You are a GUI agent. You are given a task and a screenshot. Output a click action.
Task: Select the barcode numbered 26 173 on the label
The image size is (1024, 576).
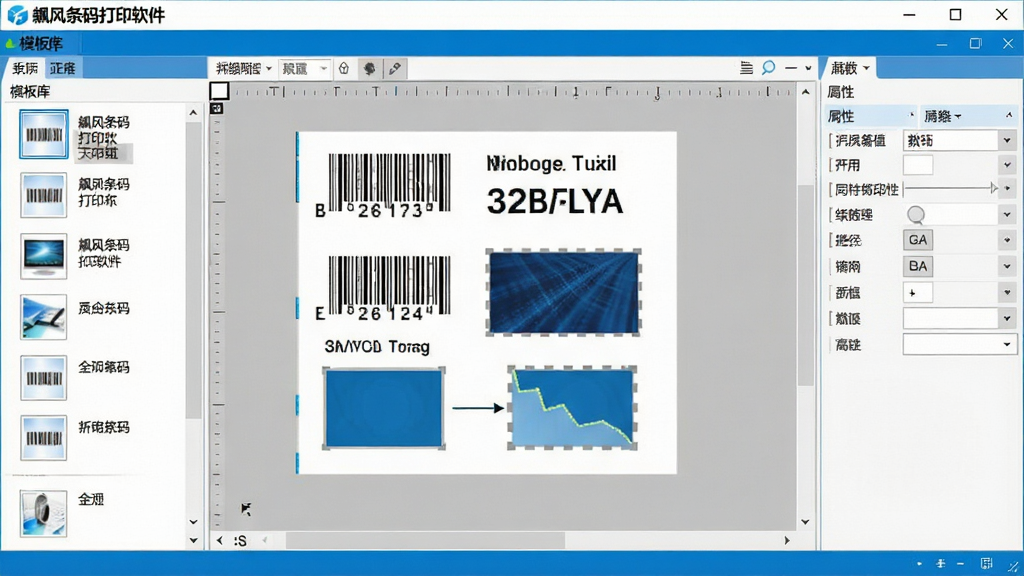click(385, 185)
